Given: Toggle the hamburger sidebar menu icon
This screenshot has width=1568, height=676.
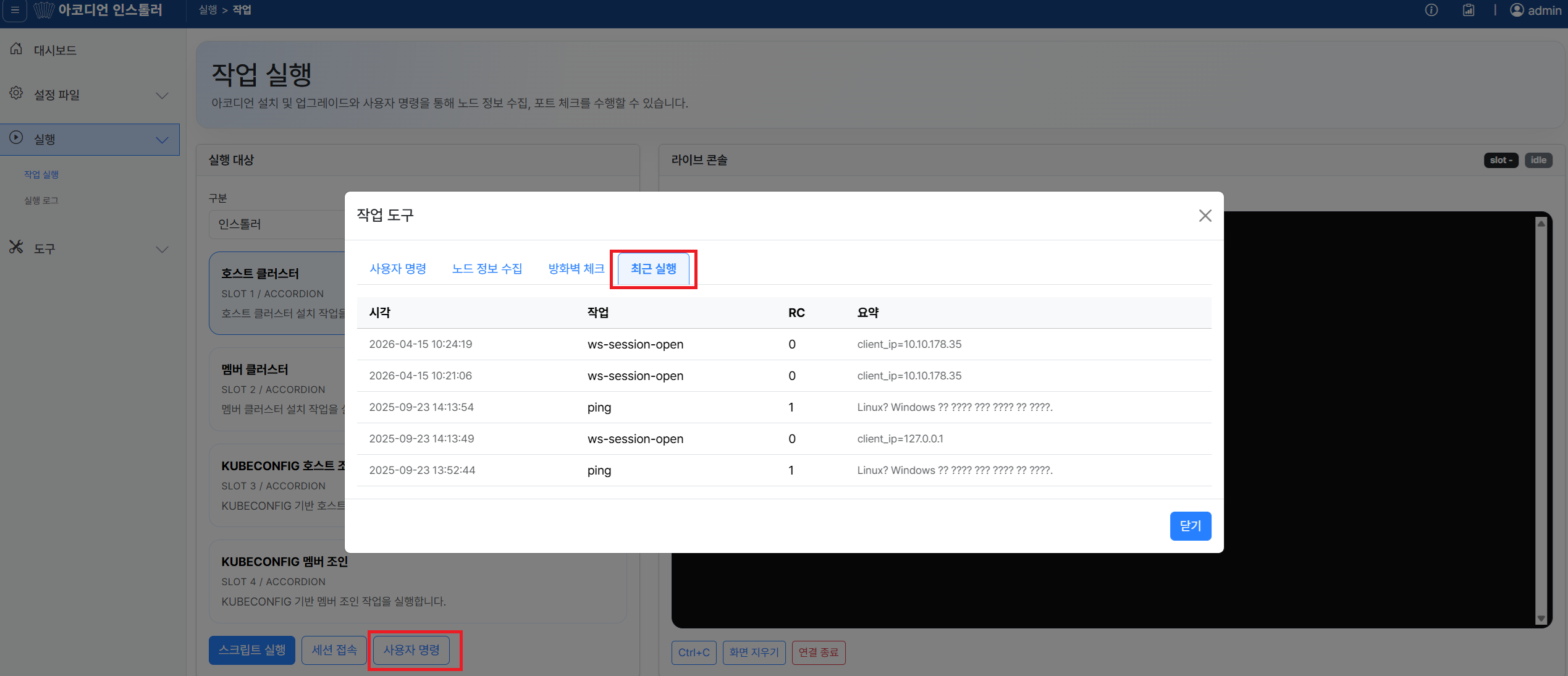Looking at the screenshot, I should pos(15,11).
